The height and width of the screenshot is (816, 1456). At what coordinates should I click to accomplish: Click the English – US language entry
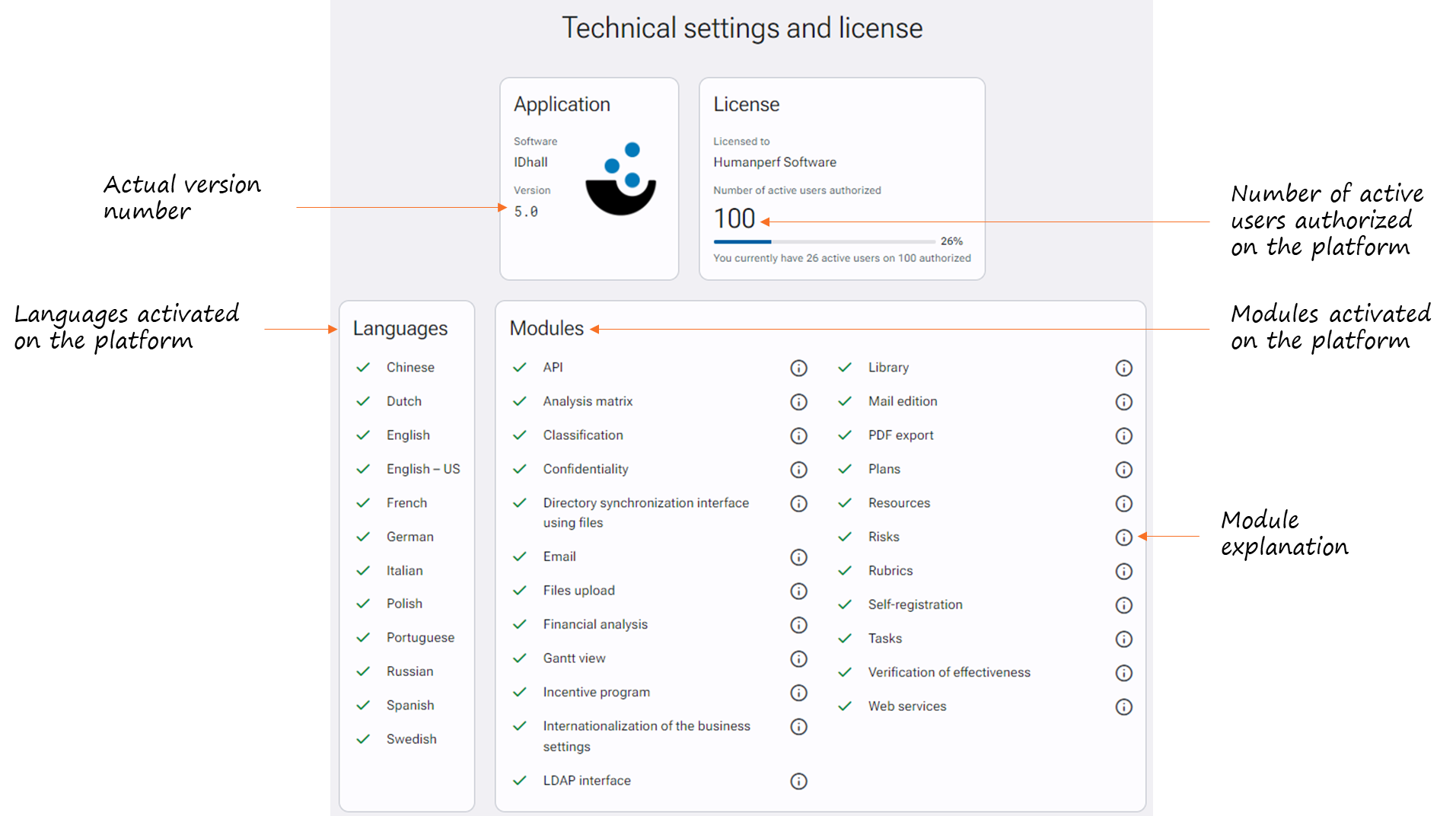[423, 469]
